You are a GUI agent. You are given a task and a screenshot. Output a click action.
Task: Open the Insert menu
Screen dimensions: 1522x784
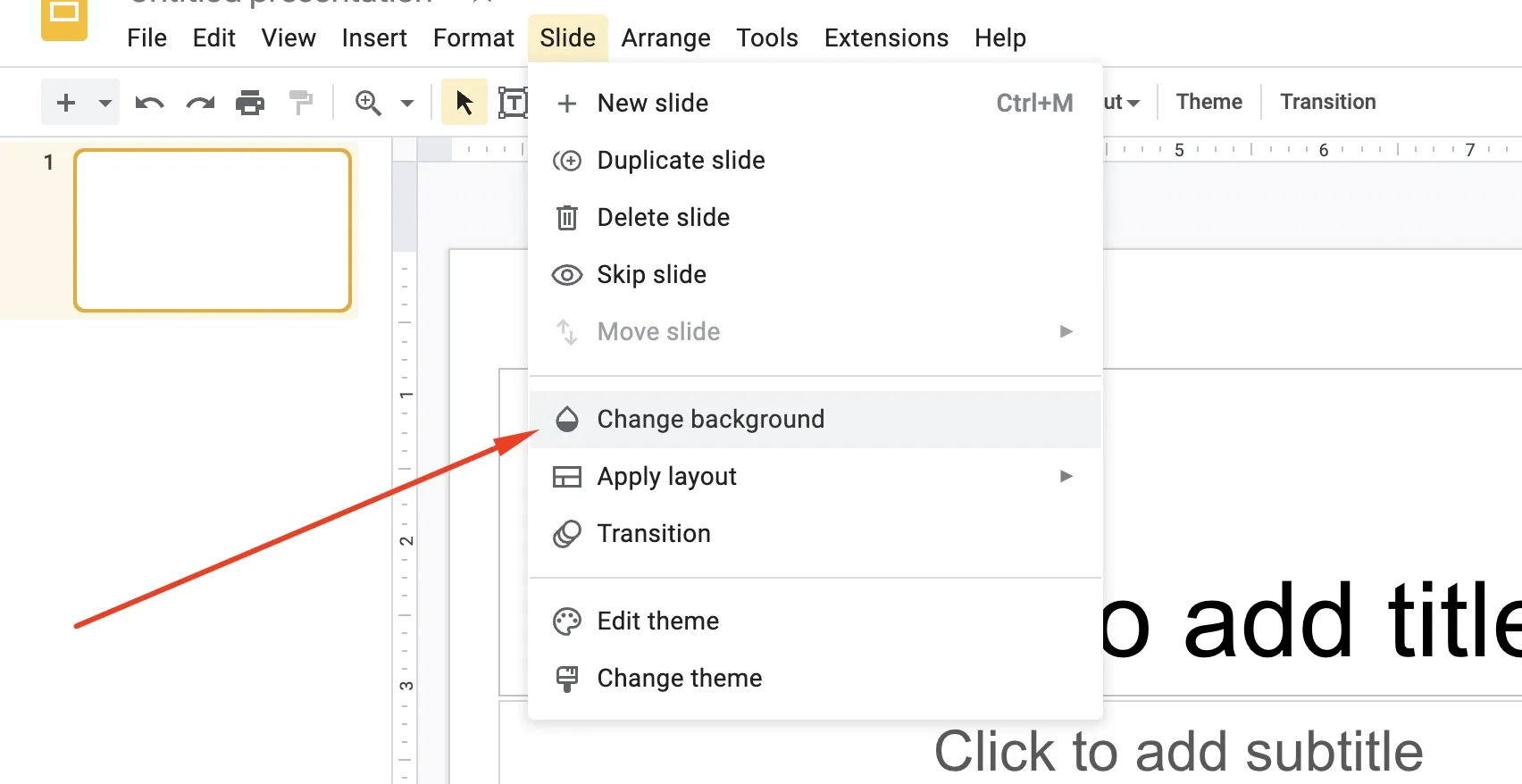point(374,38)
